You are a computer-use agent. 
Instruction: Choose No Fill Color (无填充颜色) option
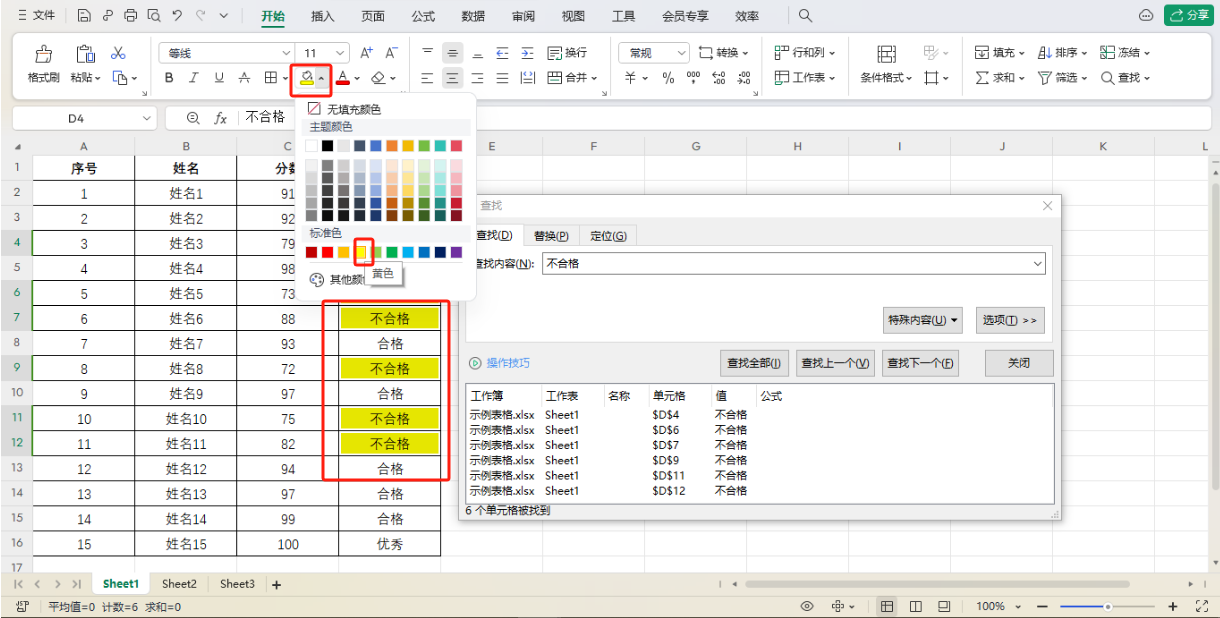click(344, 108)
